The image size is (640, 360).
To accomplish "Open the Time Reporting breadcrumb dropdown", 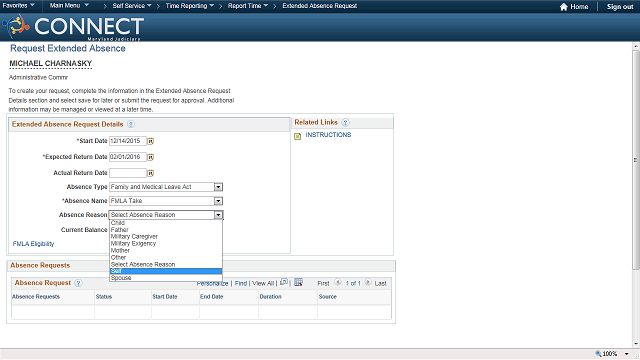I will pyautogui.click(x=190, y=6).
